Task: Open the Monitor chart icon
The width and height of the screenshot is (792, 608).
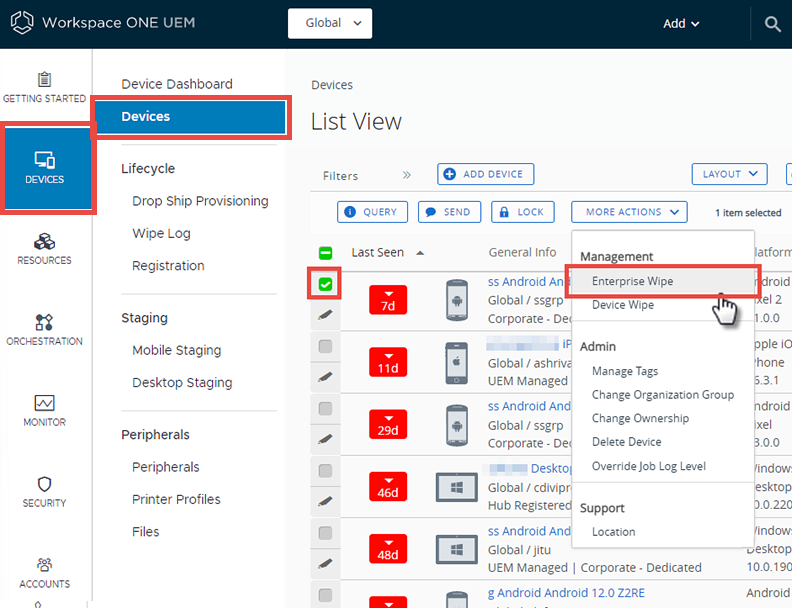Action: [x=44, y=403]
